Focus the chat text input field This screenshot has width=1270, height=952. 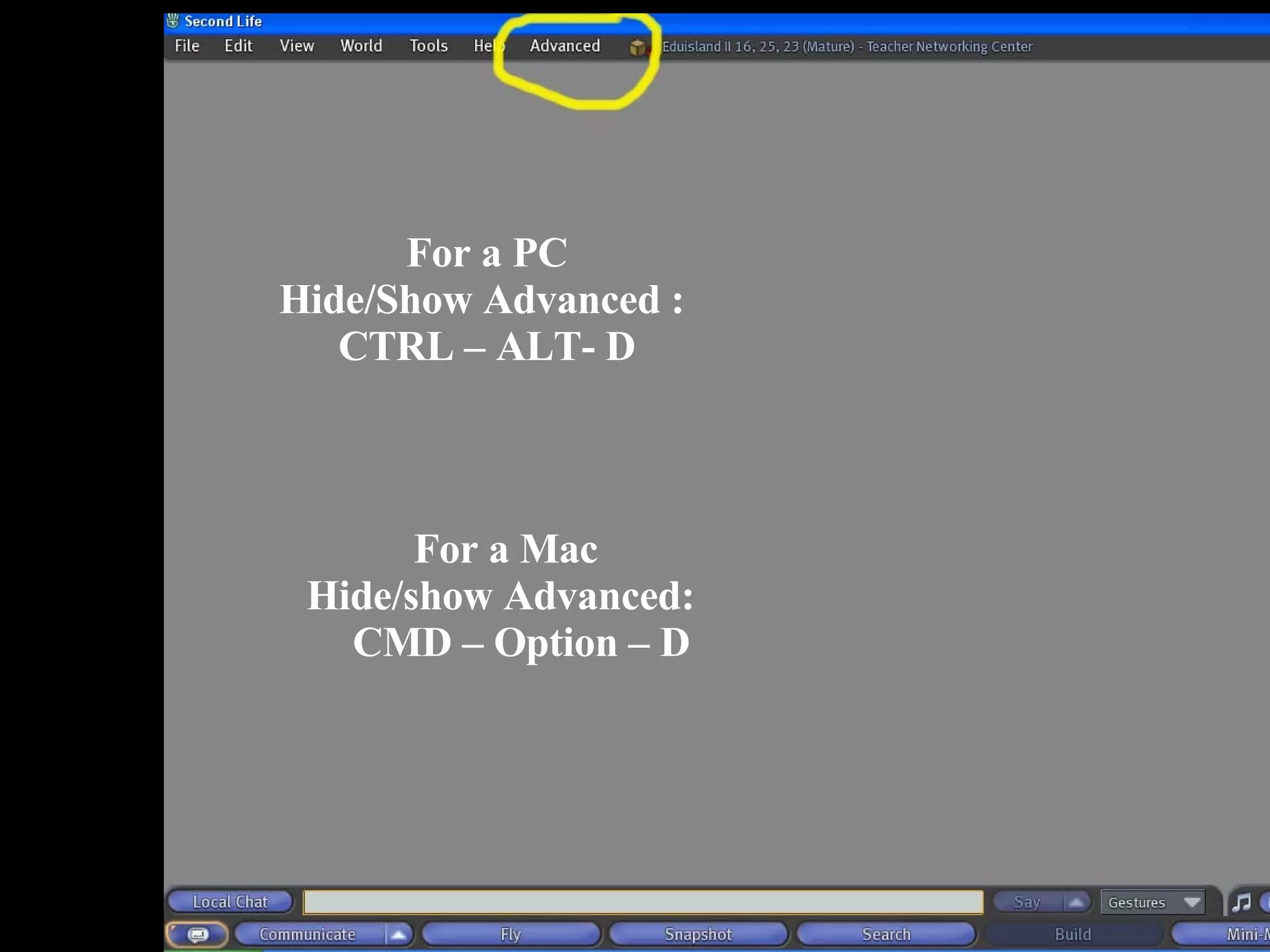[x=643, y=902]
